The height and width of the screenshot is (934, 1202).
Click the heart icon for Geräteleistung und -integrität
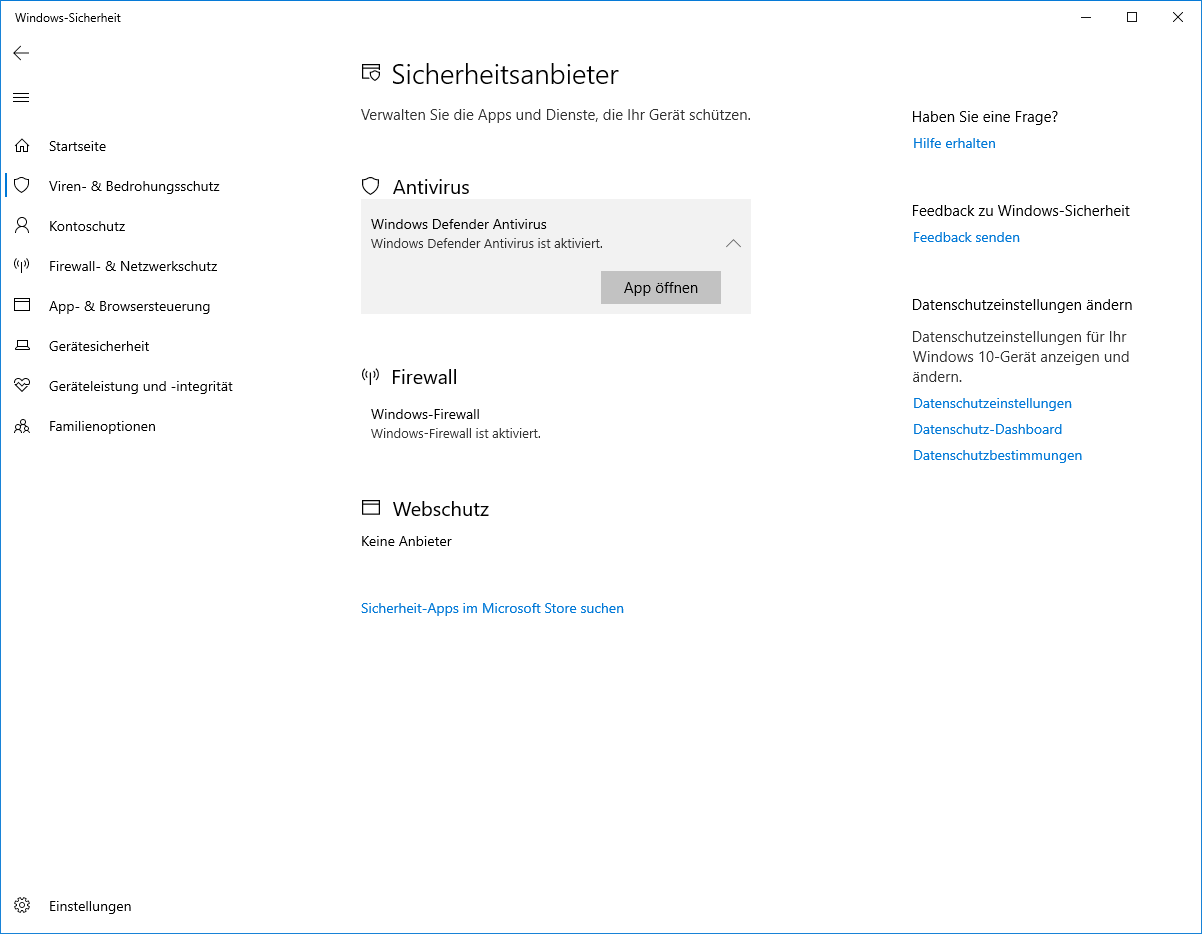click(x=22, y=386)
